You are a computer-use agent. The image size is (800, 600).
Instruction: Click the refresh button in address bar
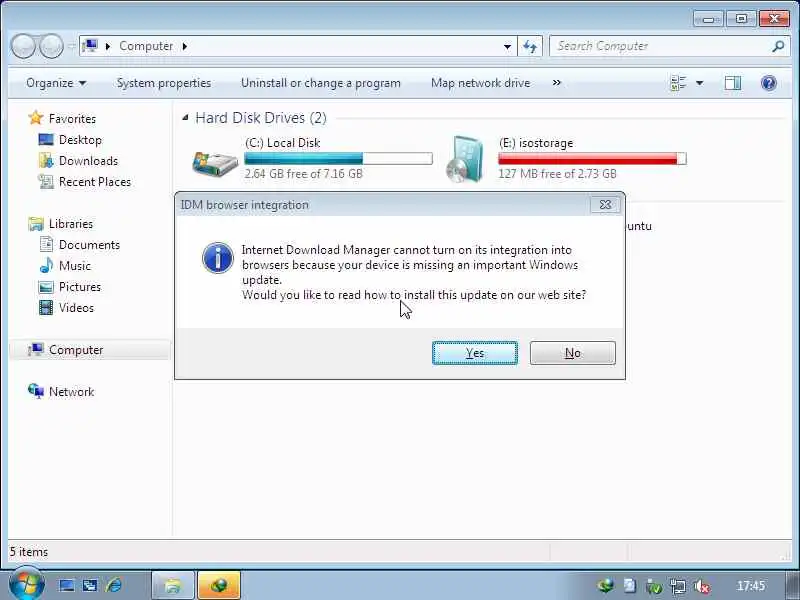(530, 46)
